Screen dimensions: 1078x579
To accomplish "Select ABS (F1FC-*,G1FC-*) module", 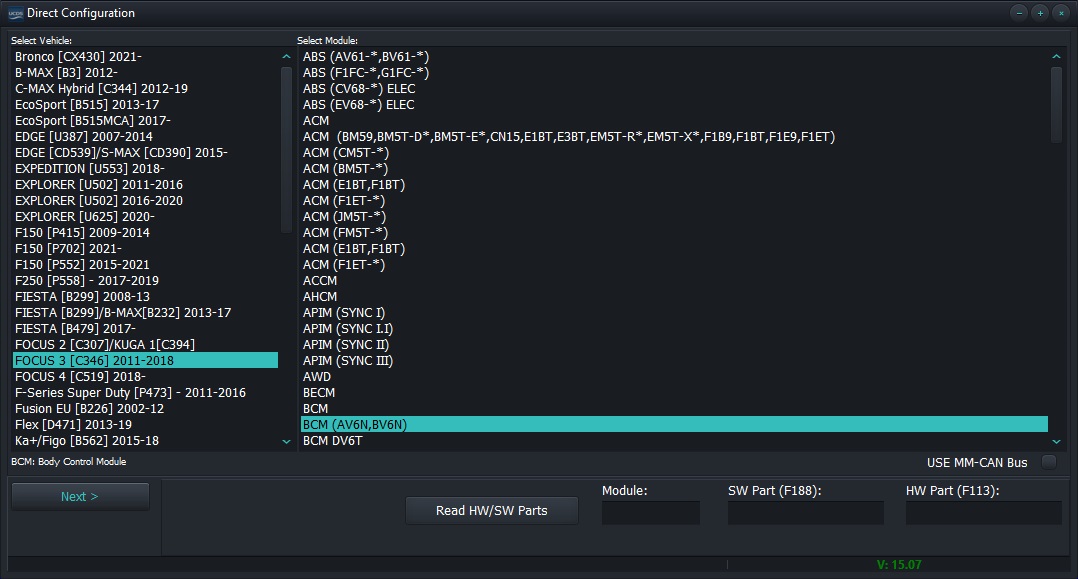I will point(674,72).
